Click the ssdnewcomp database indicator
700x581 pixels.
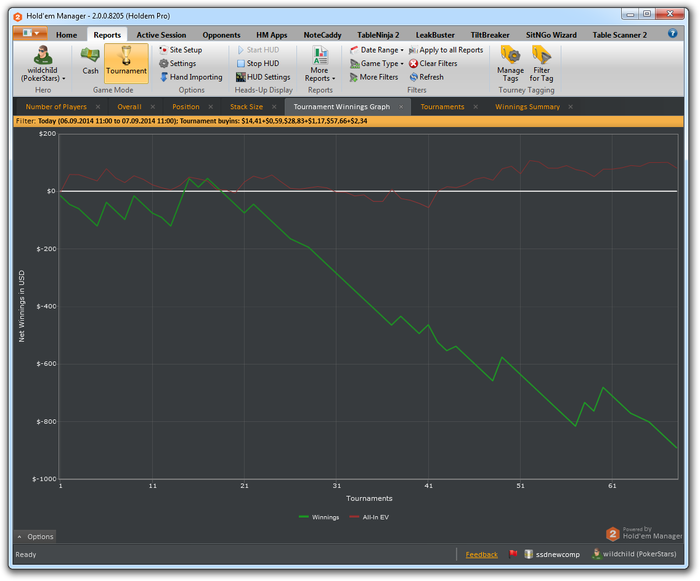coord(552,554)
